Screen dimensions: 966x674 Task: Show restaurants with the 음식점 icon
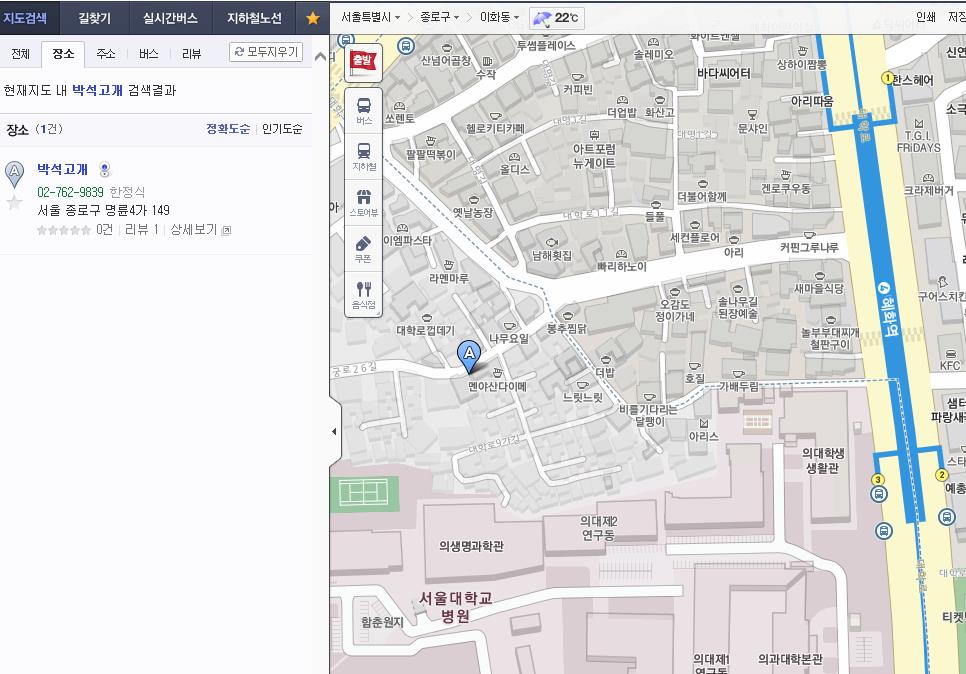tap(363, 294)
